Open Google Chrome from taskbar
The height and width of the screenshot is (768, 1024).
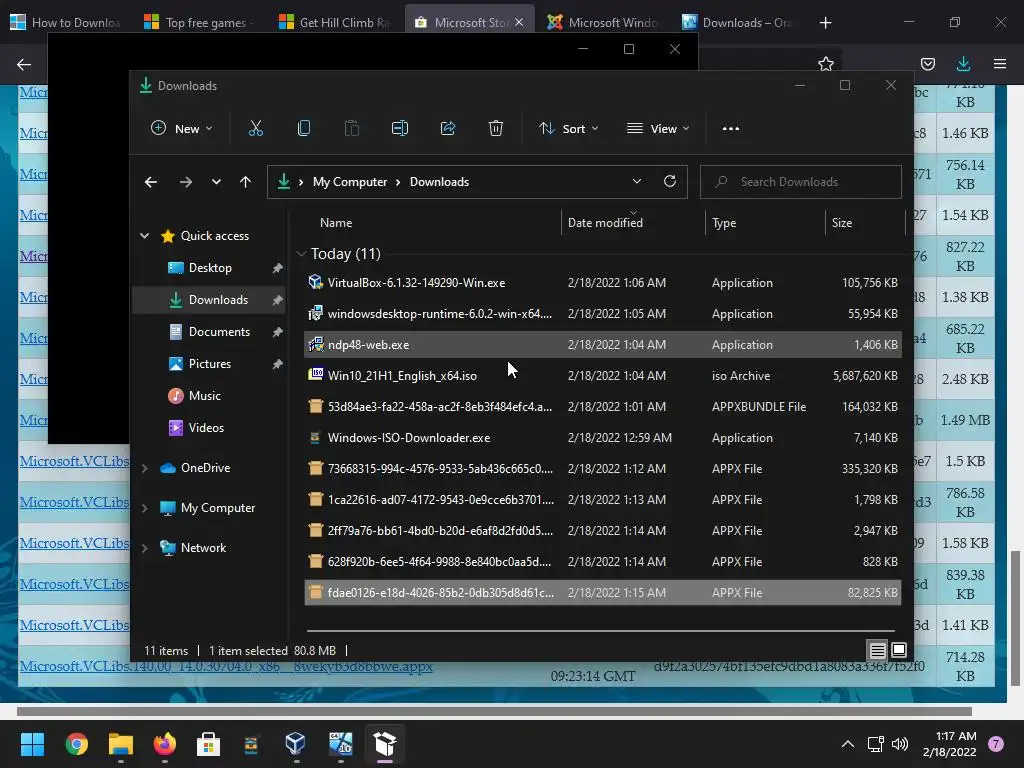[x=77, y=744]
